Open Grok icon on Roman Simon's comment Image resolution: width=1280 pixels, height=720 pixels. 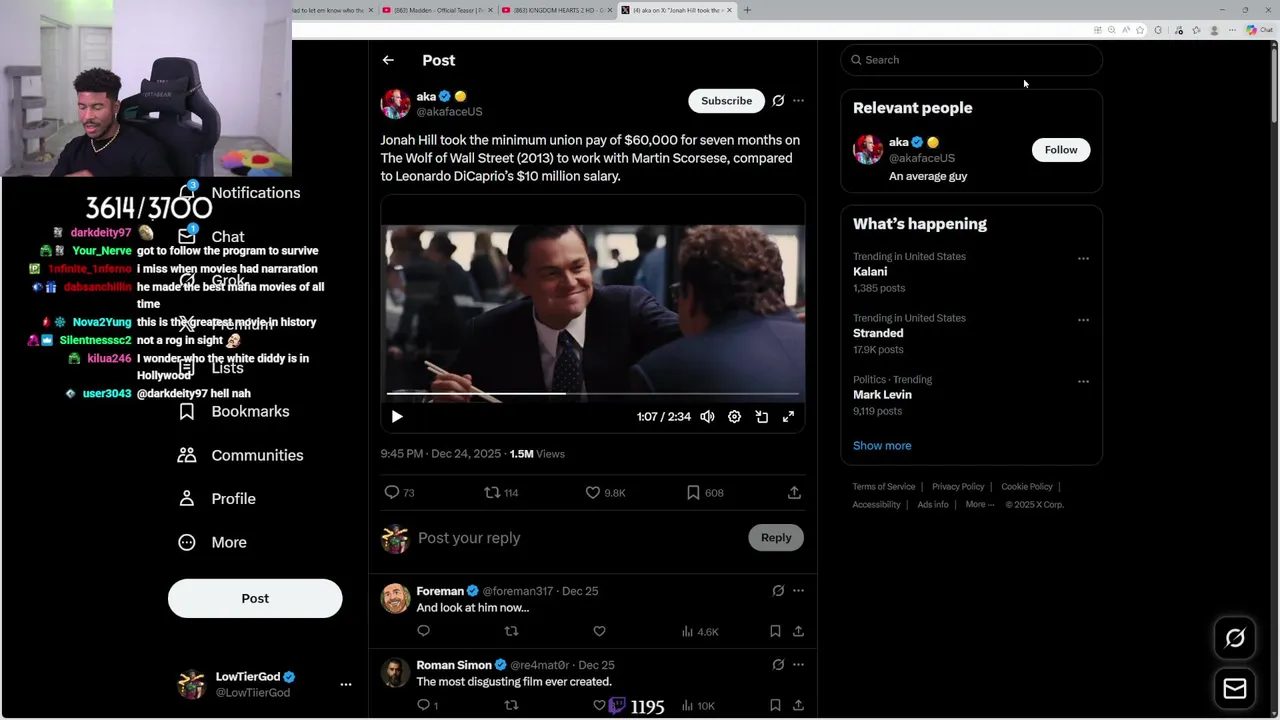[x=778, y=665]
